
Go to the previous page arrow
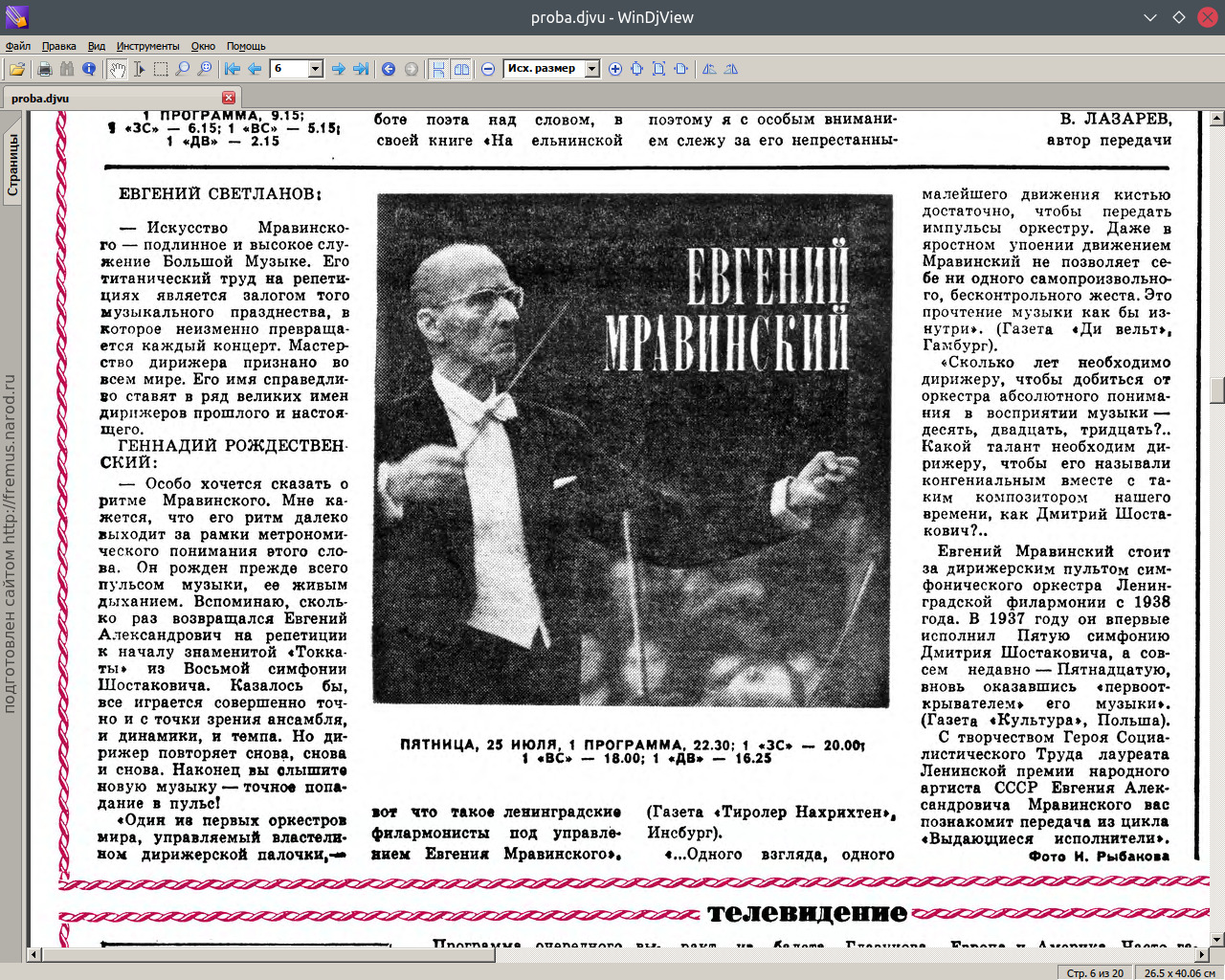pyautogui.click(x=255, y=69)
